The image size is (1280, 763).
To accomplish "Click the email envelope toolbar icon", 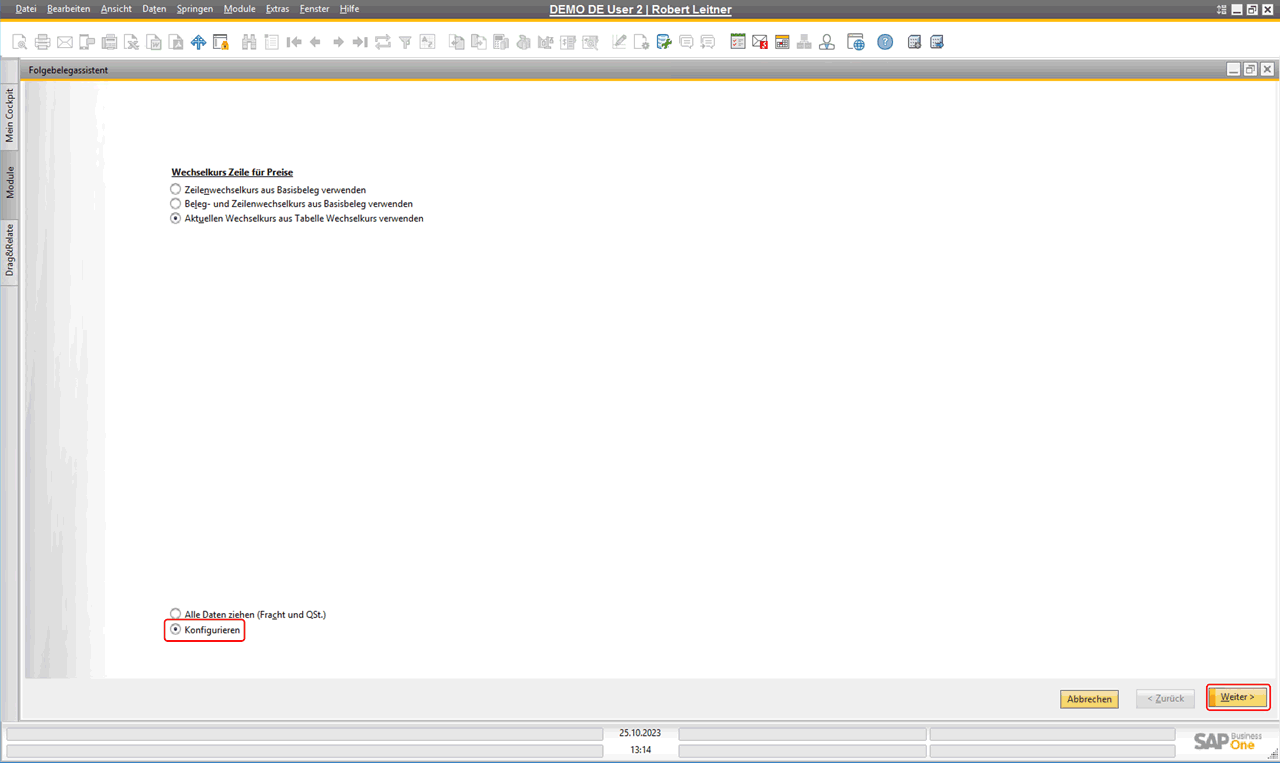I will tap(64, 42).
